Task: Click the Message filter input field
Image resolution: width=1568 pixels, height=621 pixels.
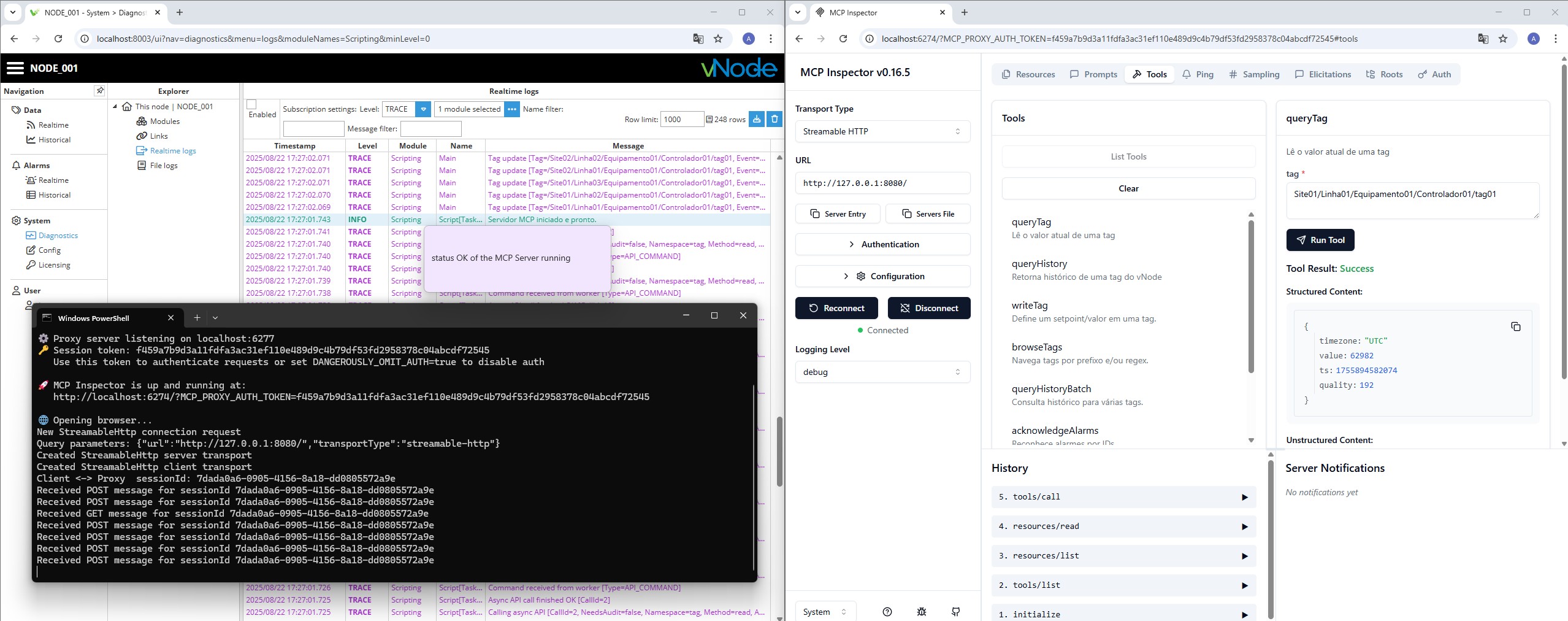Action: pyautogui.click(x=430, y=129)
